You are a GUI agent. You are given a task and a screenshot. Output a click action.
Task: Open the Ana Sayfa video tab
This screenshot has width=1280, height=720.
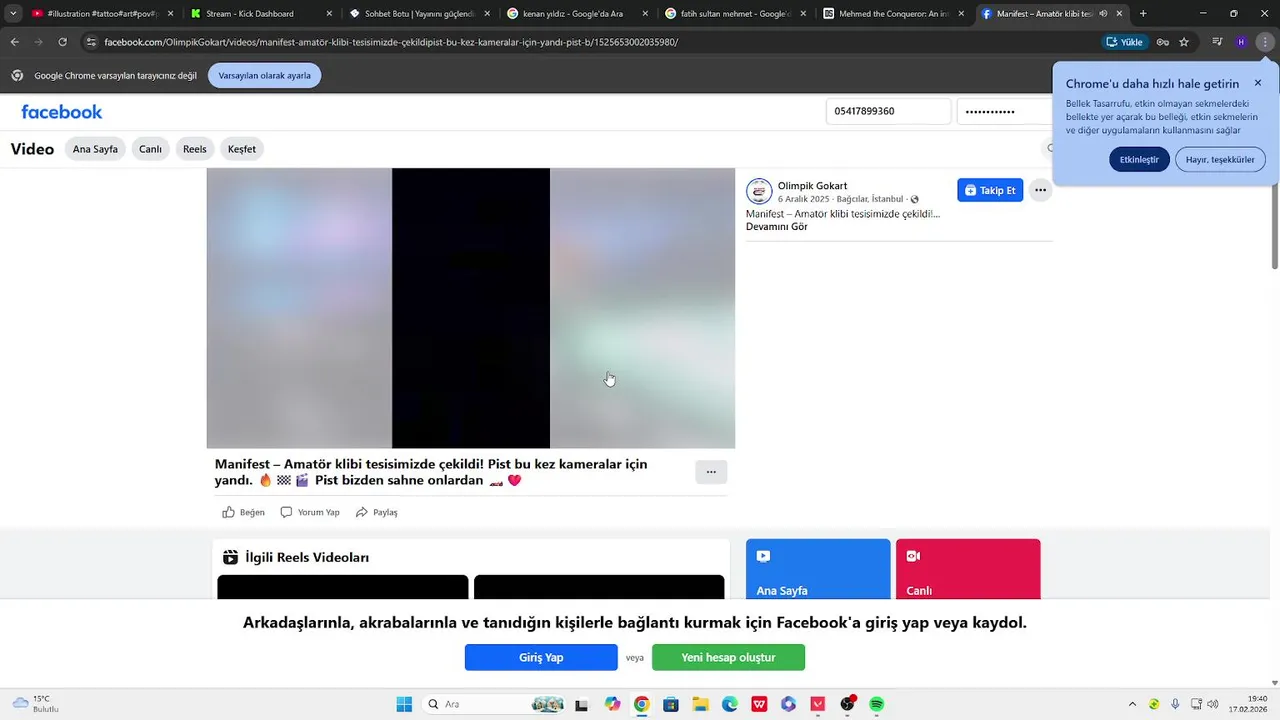pos(95,149)
